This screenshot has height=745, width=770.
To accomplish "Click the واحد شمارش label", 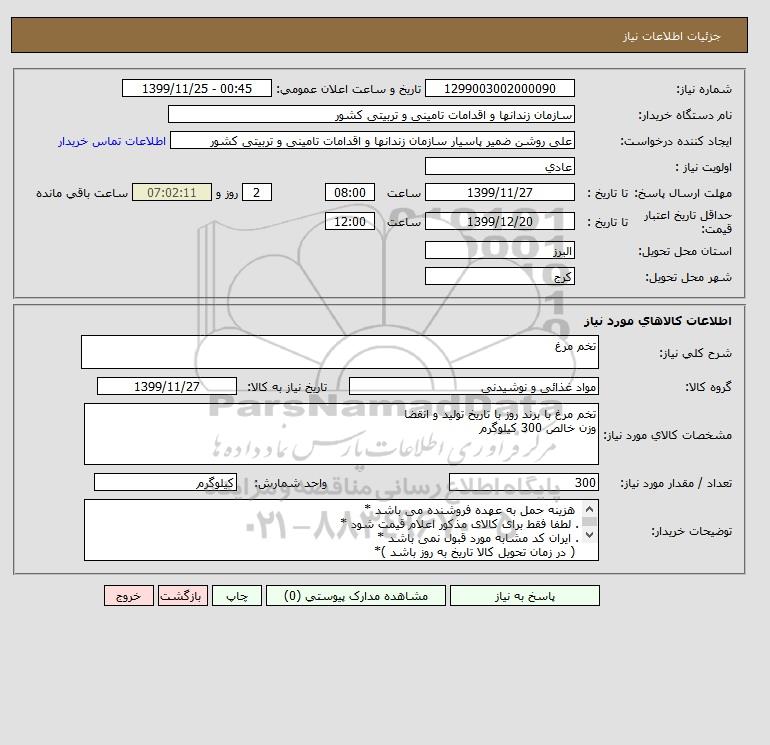I will 290,484.
